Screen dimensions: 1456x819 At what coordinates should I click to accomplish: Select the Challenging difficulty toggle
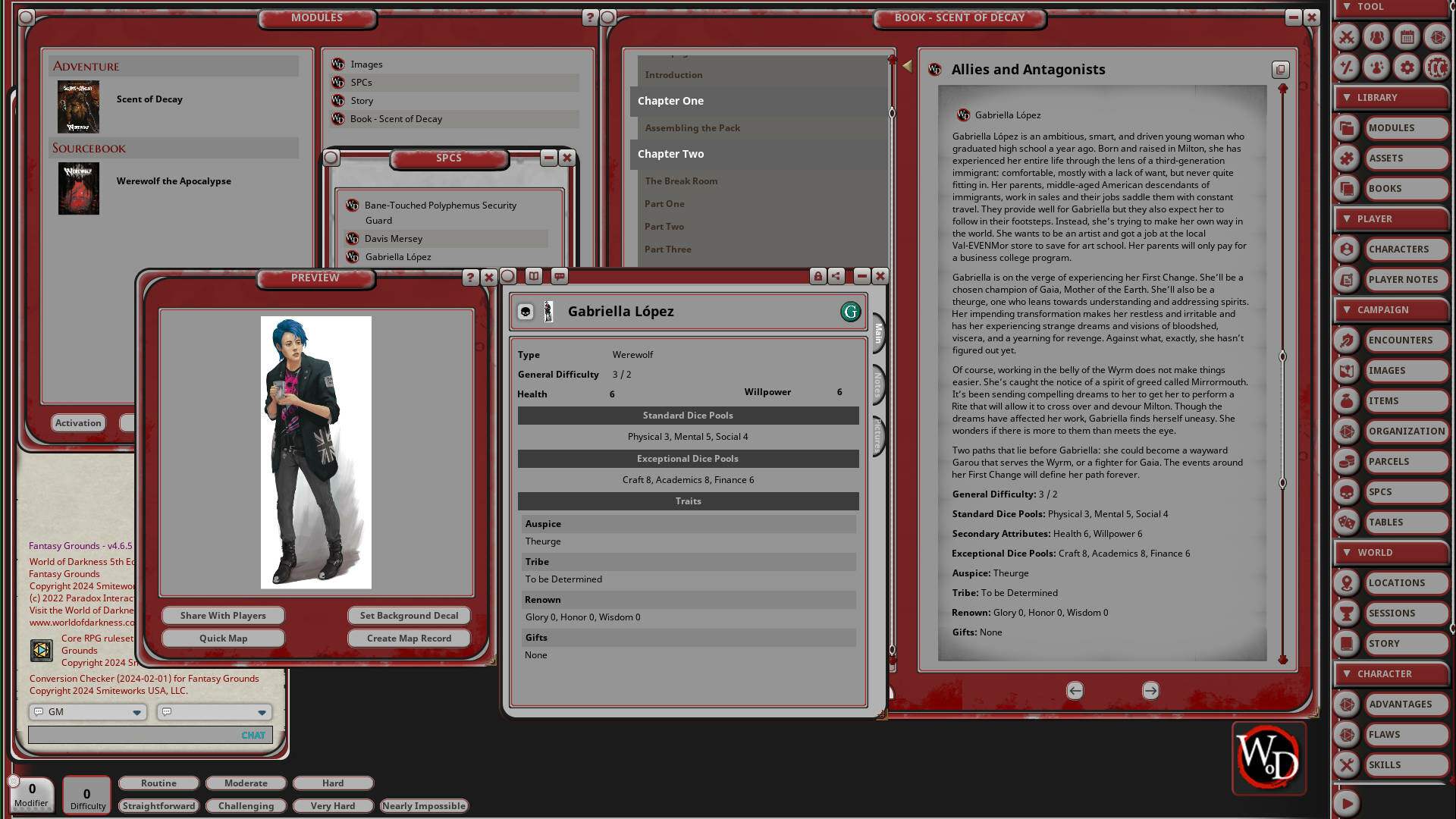click(245, 805)
